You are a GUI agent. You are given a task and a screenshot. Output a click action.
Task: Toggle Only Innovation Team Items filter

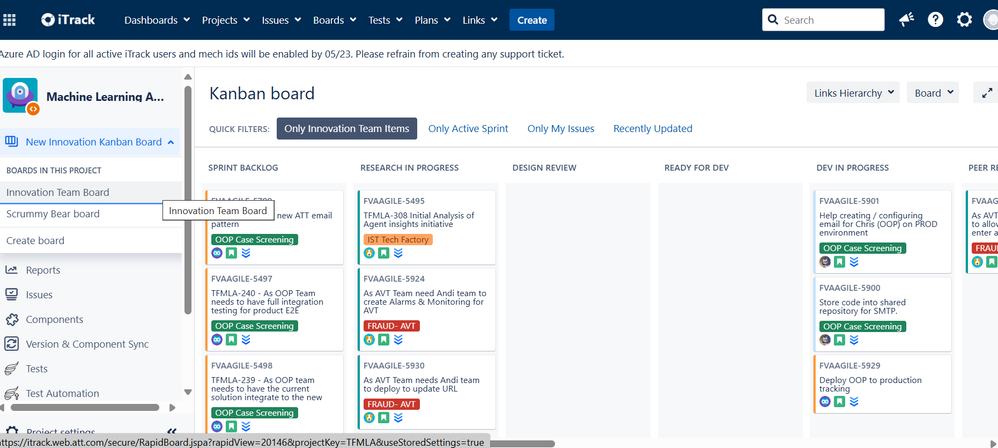pos(347,129)
